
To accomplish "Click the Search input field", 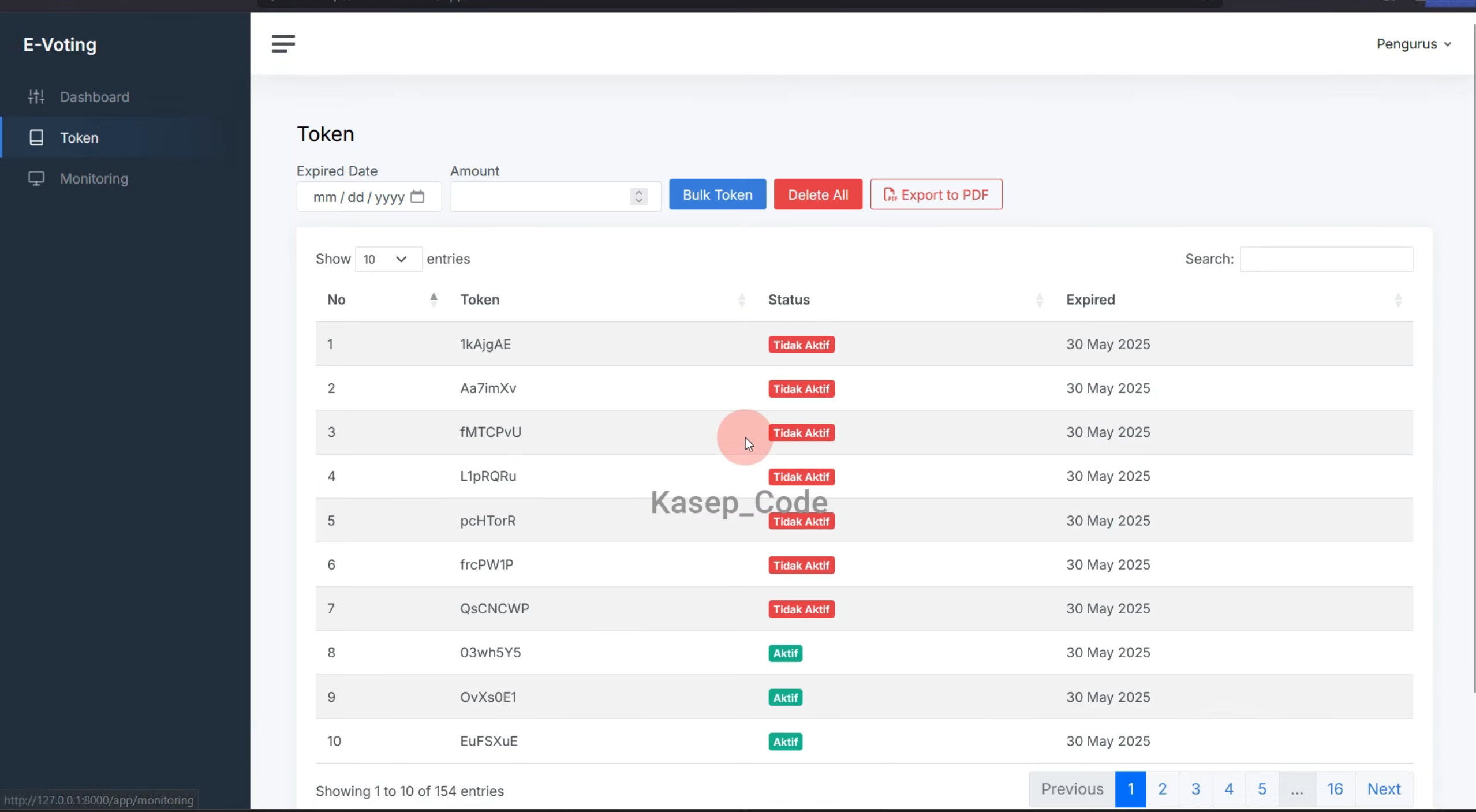I will 1326,259.
